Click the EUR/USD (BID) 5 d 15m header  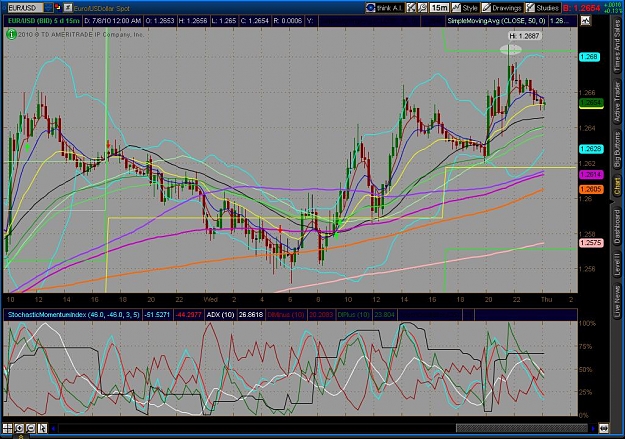tap(42, 21)
